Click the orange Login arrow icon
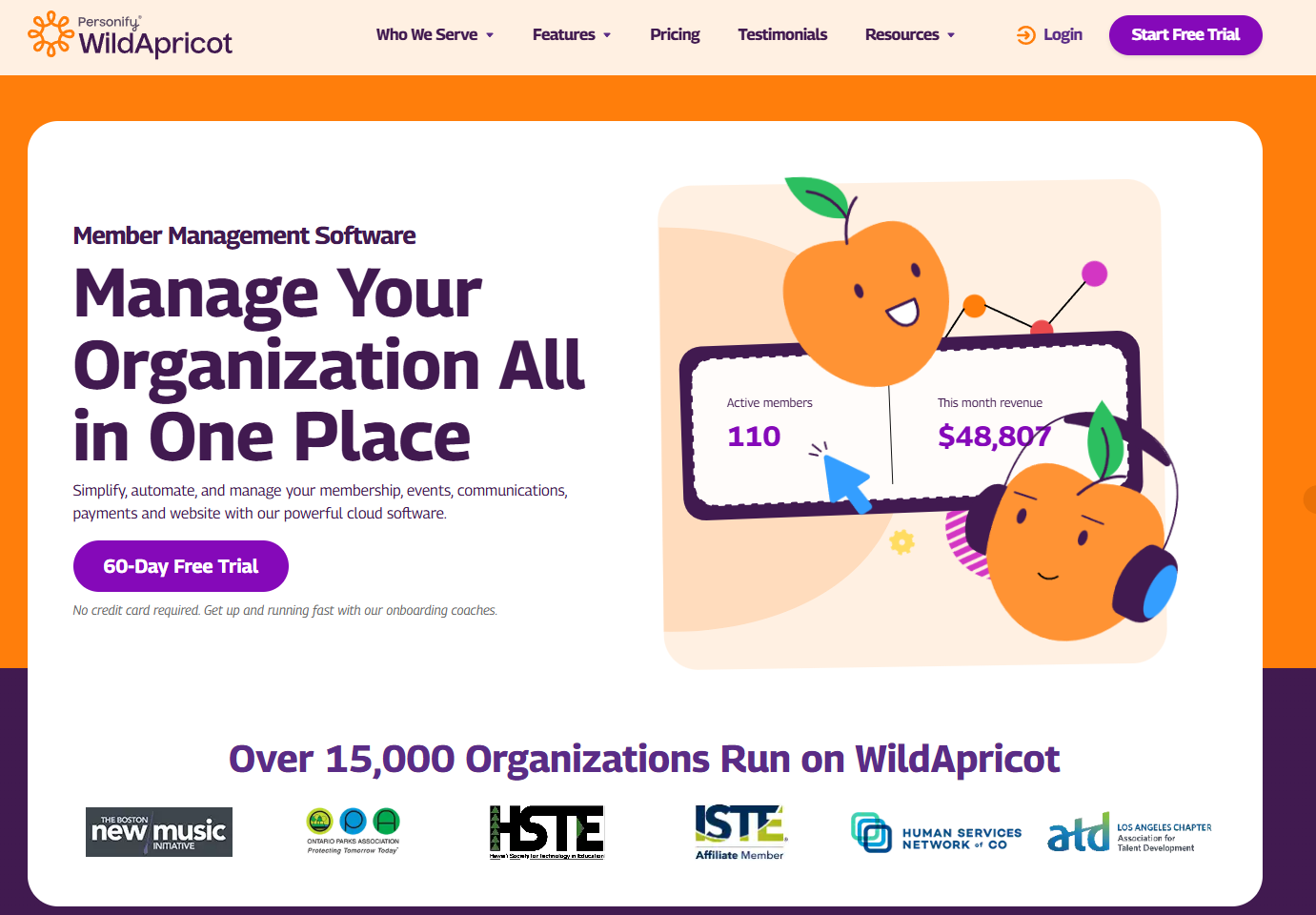1316x915 pixels. tap(1024, 34)
